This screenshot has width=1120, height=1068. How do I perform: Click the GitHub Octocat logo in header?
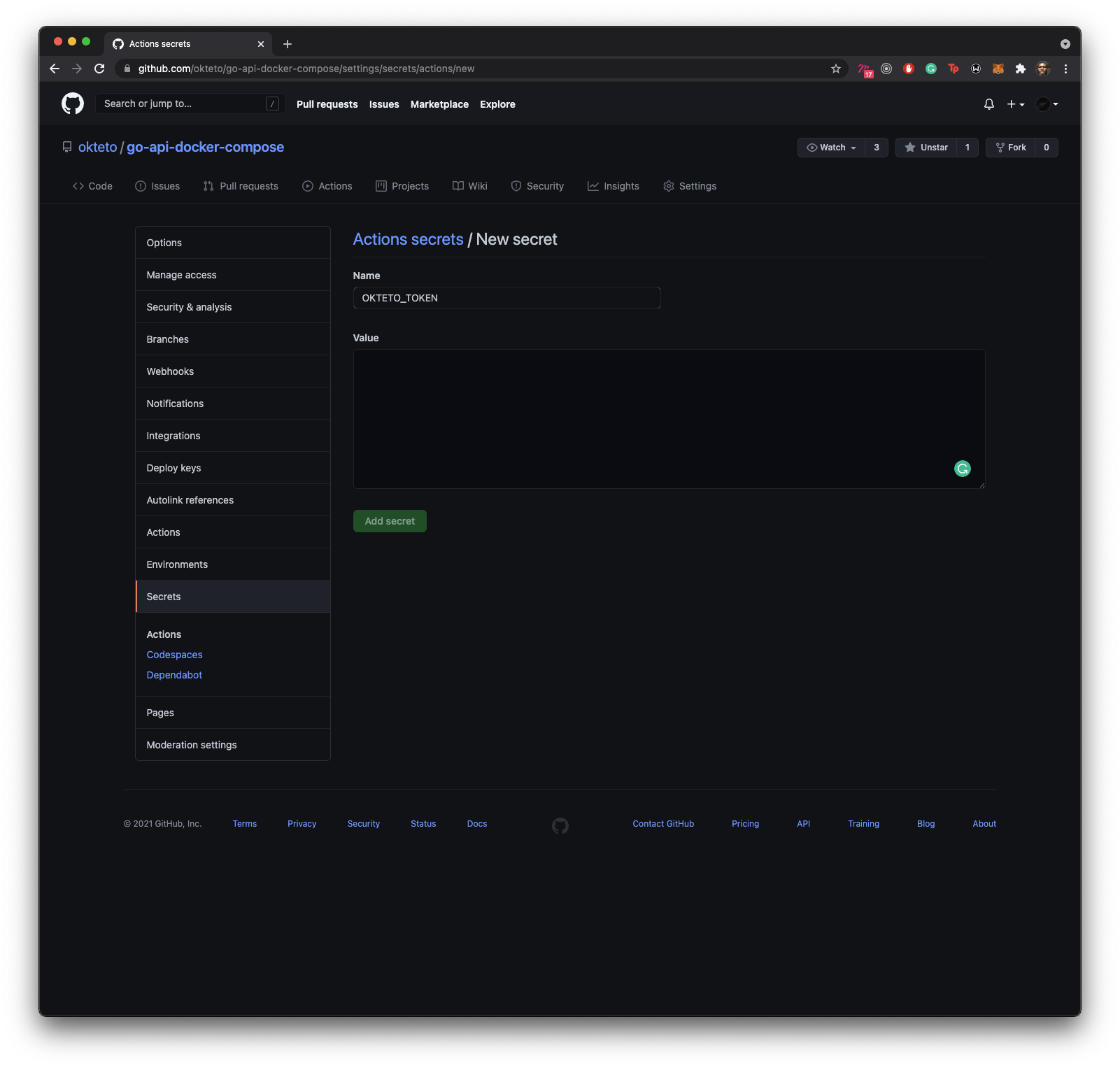[x=73, y=104]
